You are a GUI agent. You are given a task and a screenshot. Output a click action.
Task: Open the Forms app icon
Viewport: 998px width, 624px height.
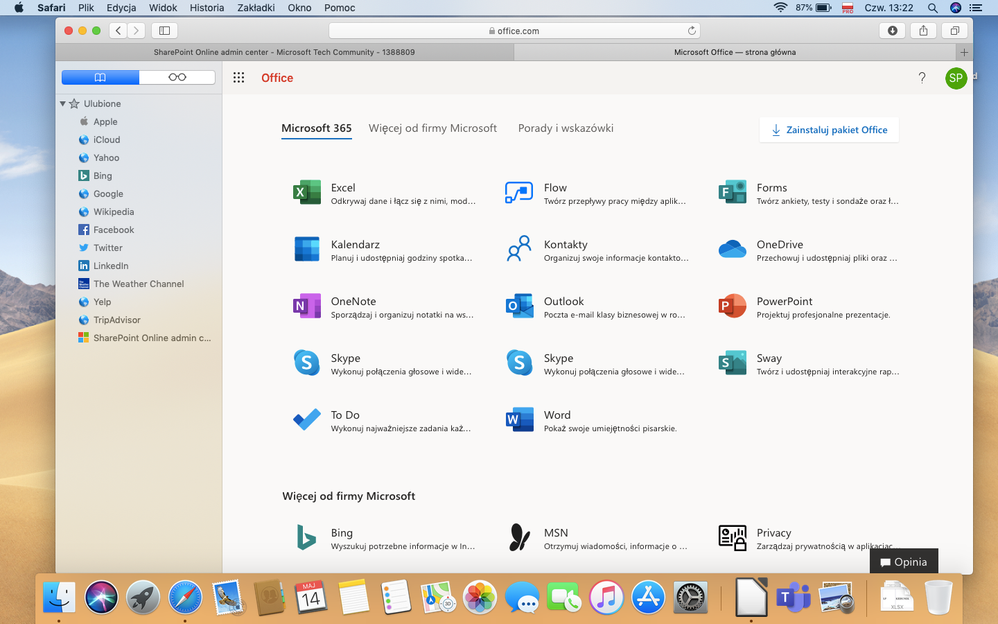[732, 192]
